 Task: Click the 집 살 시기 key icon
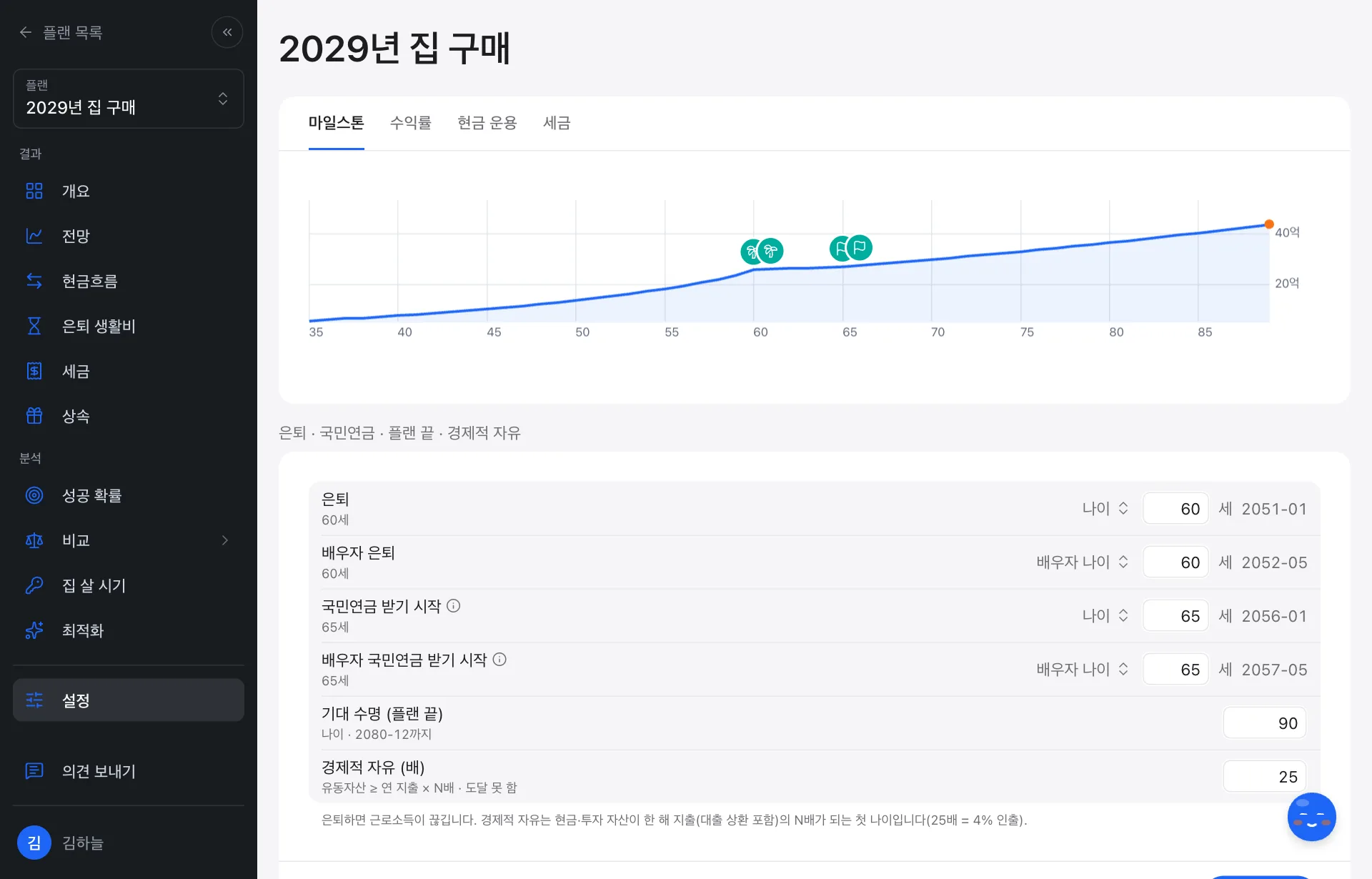(x=34, y=585)
